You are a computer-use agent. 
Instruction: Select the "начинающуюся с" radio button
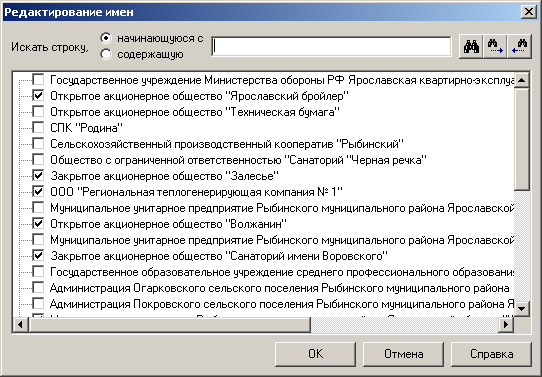(106, 38)
